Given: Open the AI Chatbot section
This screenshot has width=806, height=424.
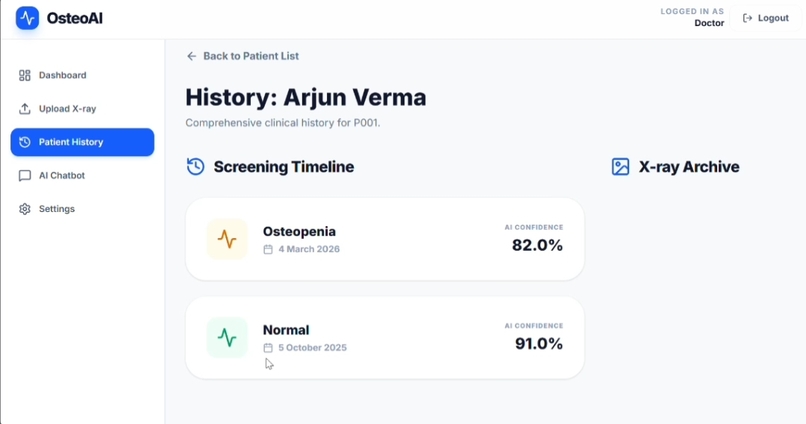Looking at the screenshot, I should [x=82, y=176].
